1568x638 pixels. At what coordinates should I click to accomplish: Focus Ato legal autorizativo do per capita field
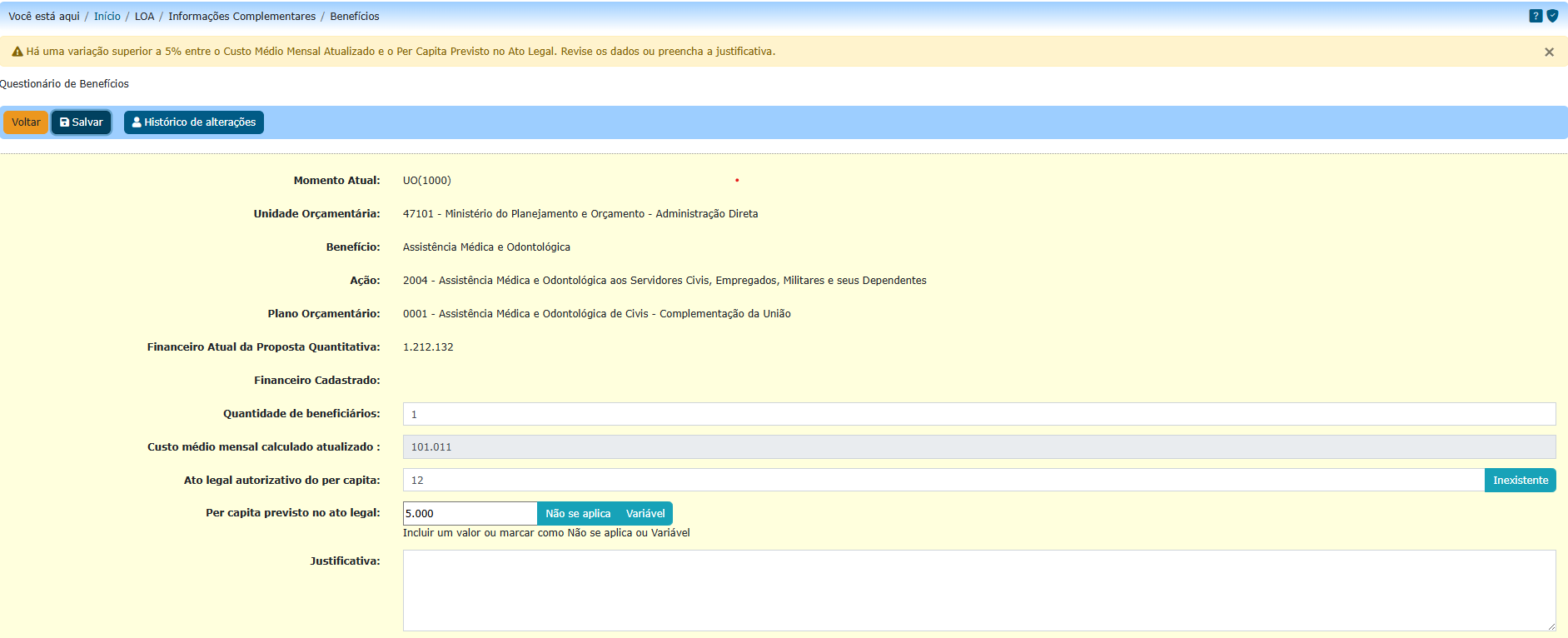pyautogui.click(x=943, y=481)
